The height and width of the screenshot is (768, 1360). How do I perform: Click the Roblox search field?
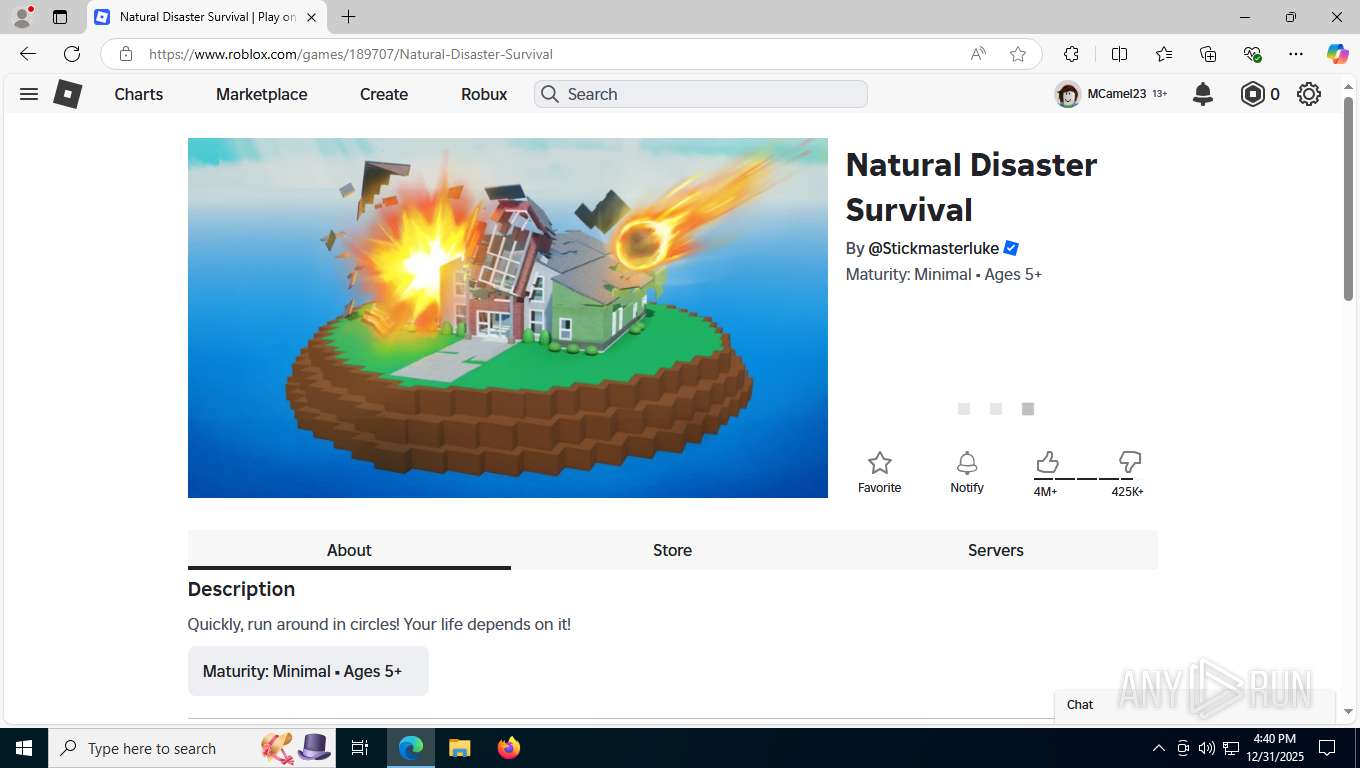coord(701,94)
